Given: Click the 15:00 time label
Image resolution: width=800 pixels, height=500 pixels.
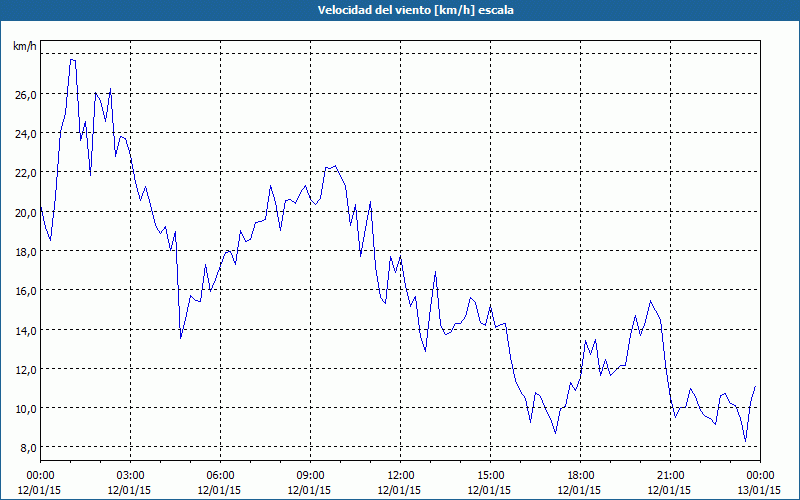Looking at the screenshot, I should coord(489,476).
